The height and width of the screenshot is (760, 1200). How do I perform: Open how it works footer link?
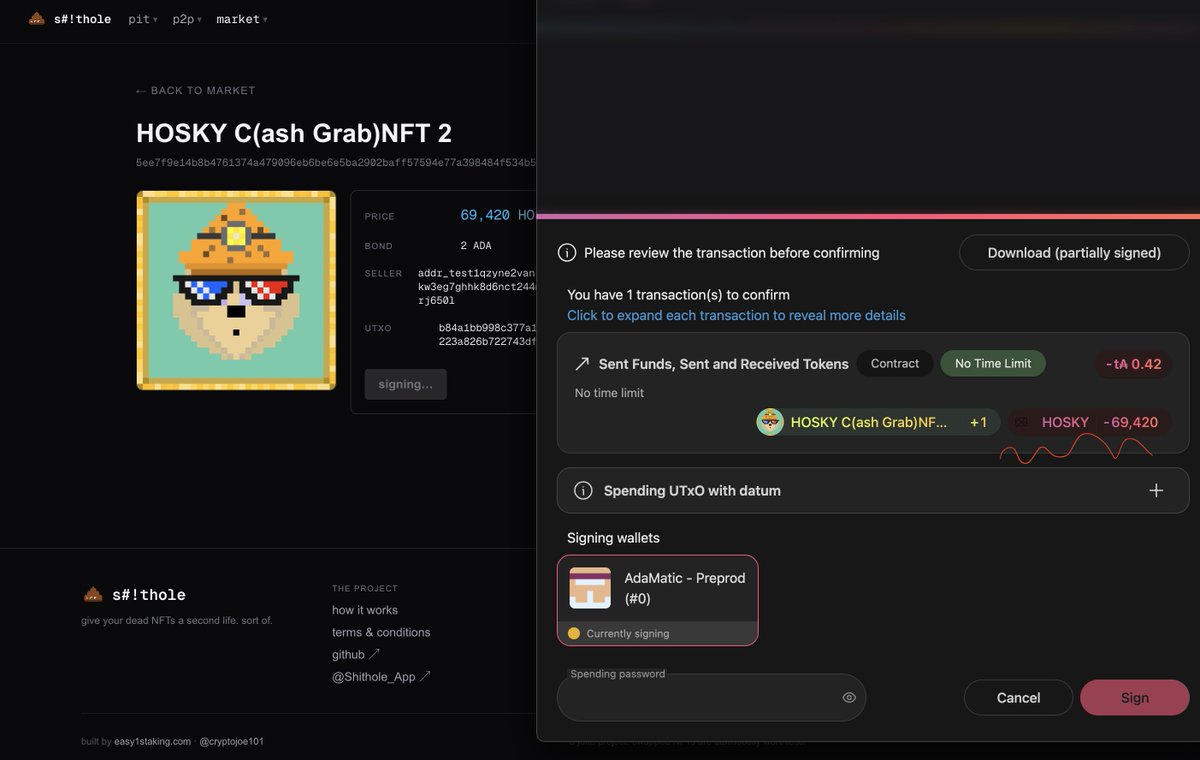click(x=365, y=610)
